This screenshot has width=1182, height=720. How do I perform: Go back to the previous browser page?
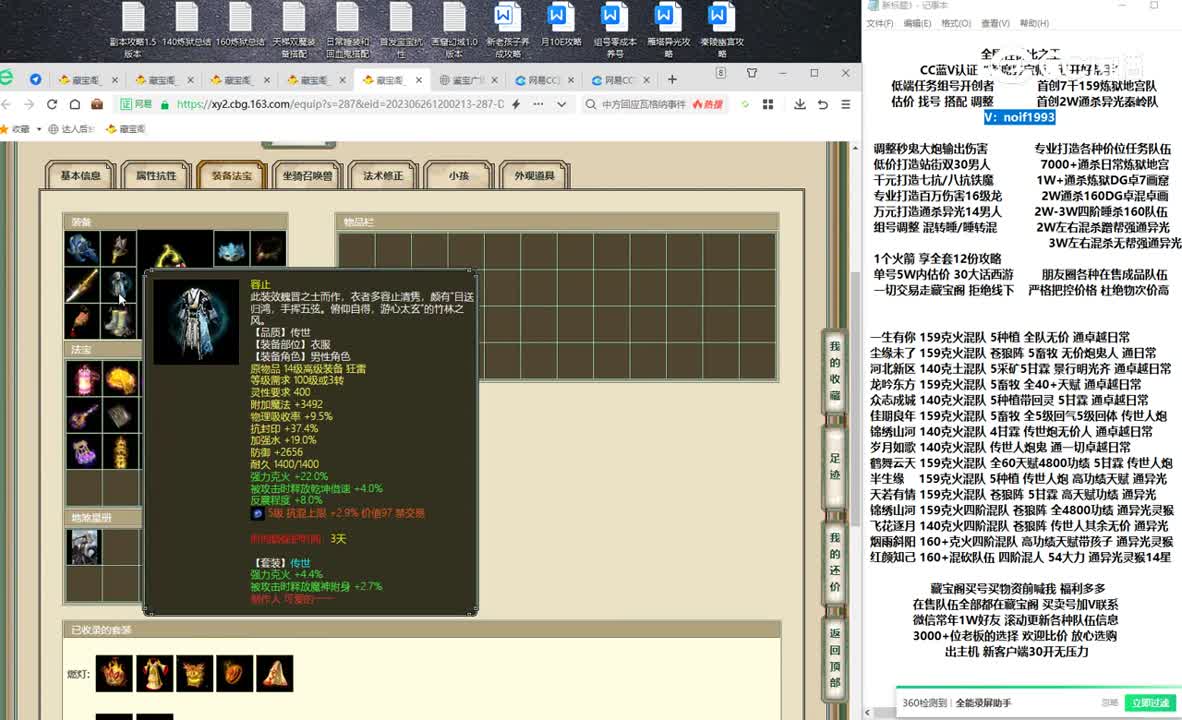pyautogui.click(x=8, y=104)
